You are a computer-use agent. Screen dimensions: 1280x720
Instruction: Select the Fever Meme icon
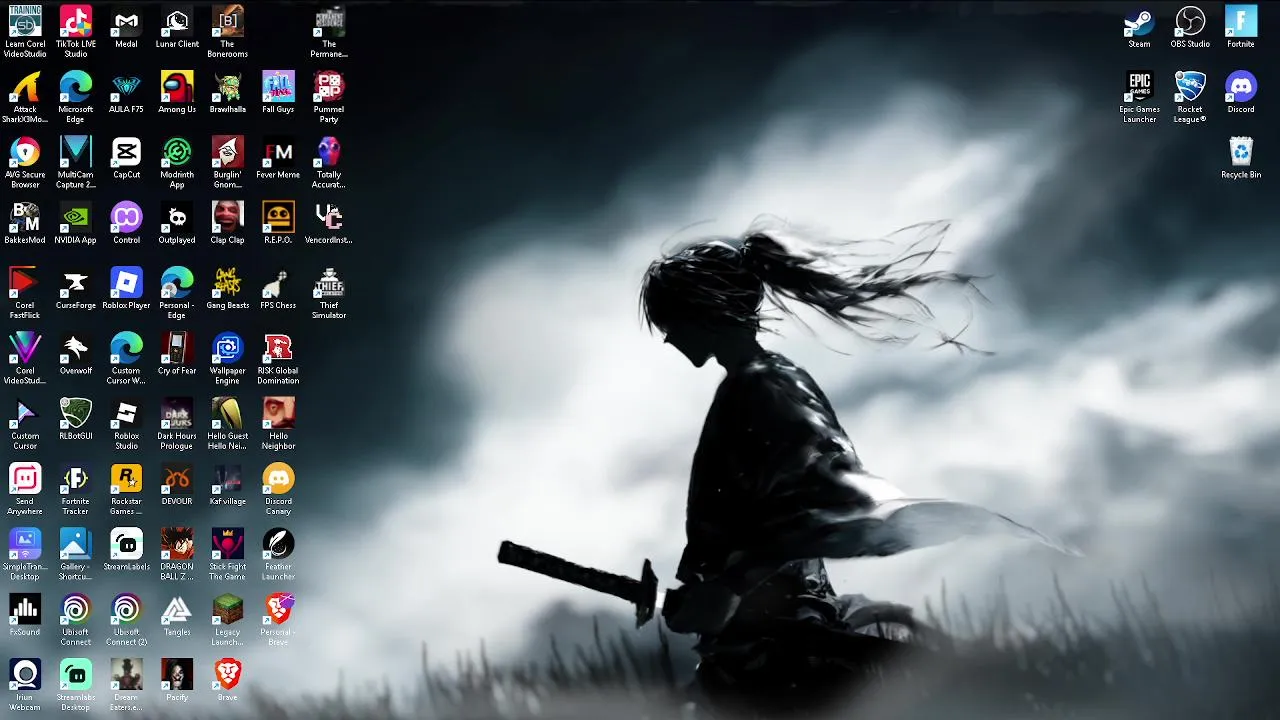[278, 158]
